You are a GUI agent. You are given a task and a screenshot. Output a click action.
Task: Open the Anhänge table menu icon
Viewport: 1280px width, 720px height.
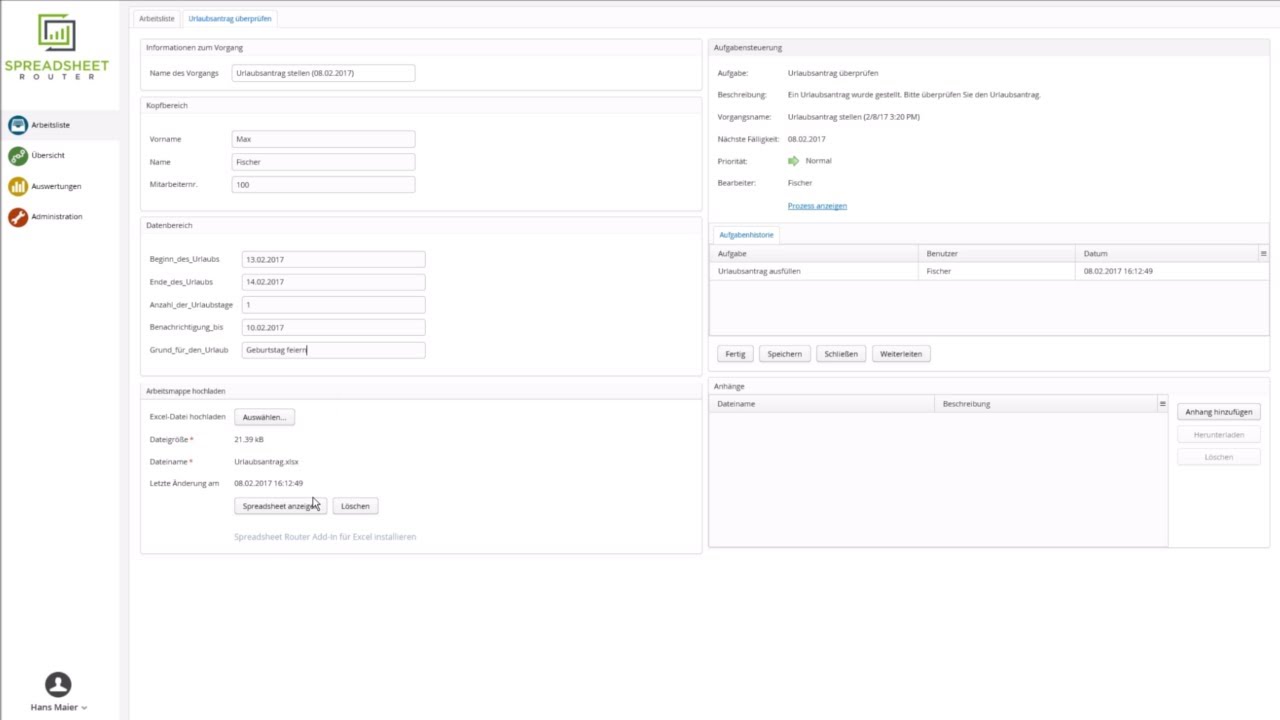coord(1162,404)
